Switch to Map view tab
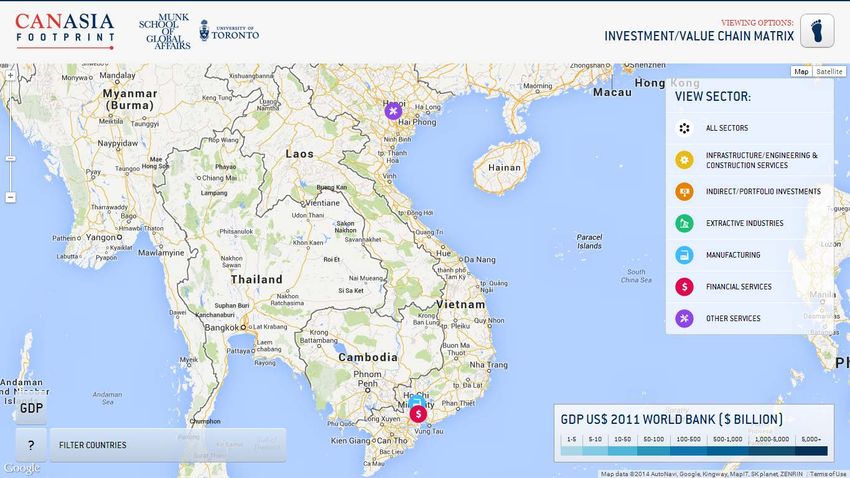 (x=801, y=72)
